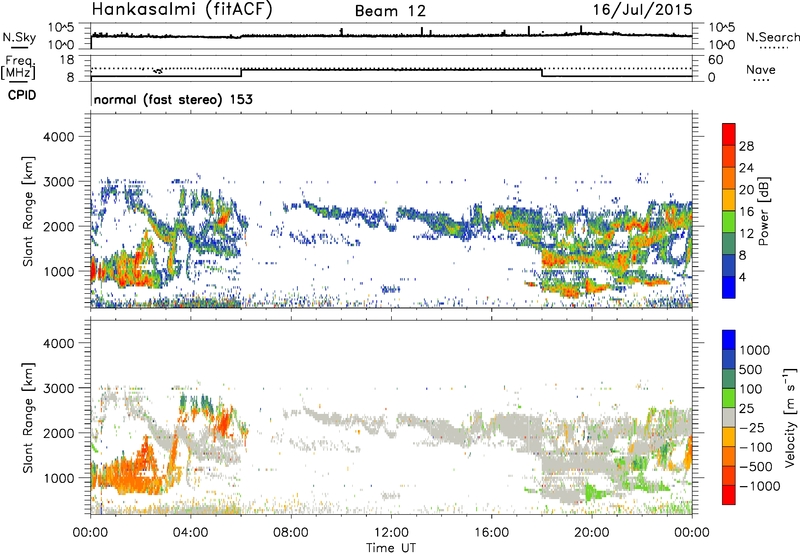Click the Power [dB] color bar
This screenshot has height=554, width=800.
click(729, 210)
